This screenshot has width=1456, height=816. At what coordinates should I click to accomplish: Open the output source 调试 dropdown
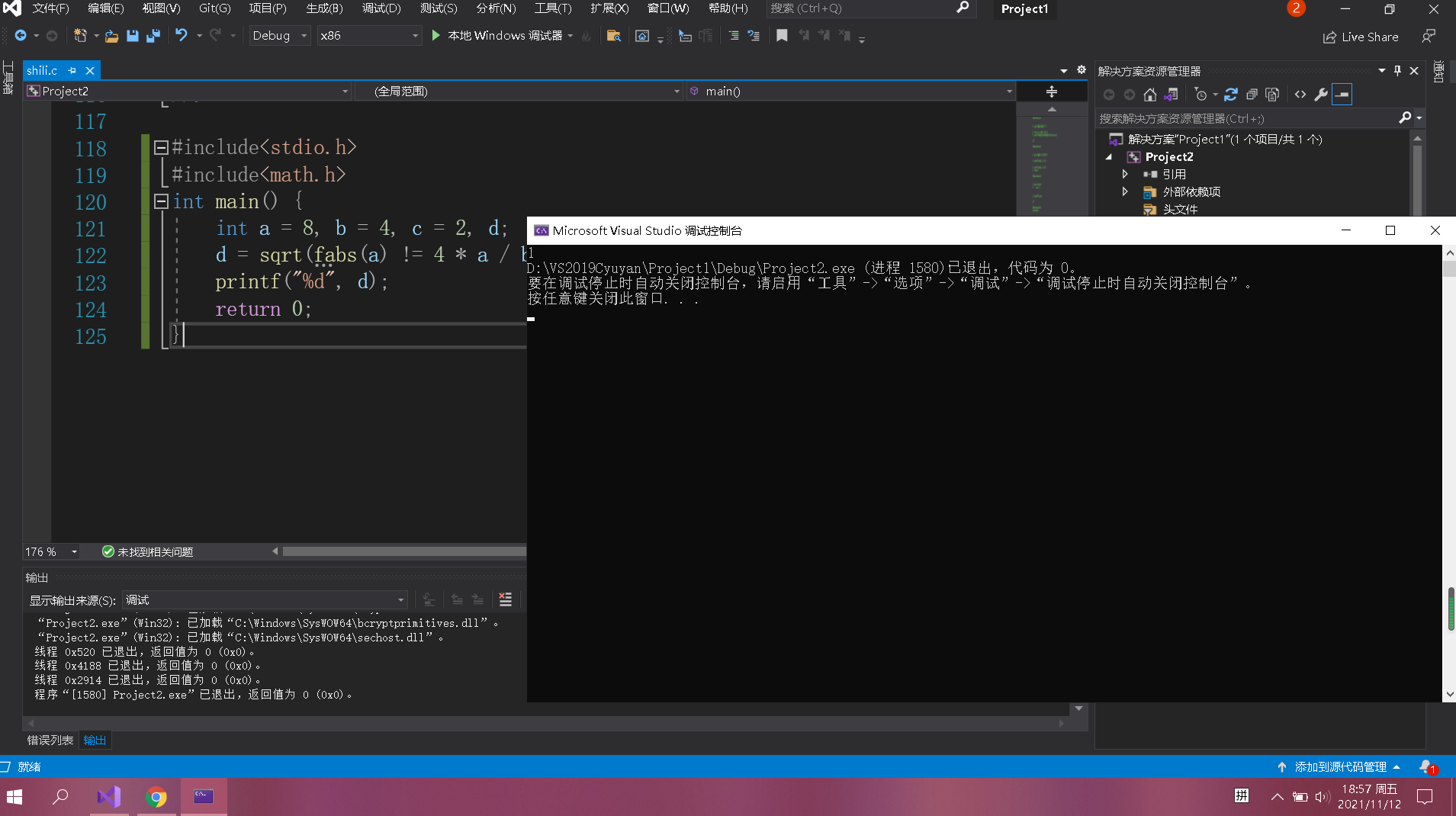click(265, 599)
